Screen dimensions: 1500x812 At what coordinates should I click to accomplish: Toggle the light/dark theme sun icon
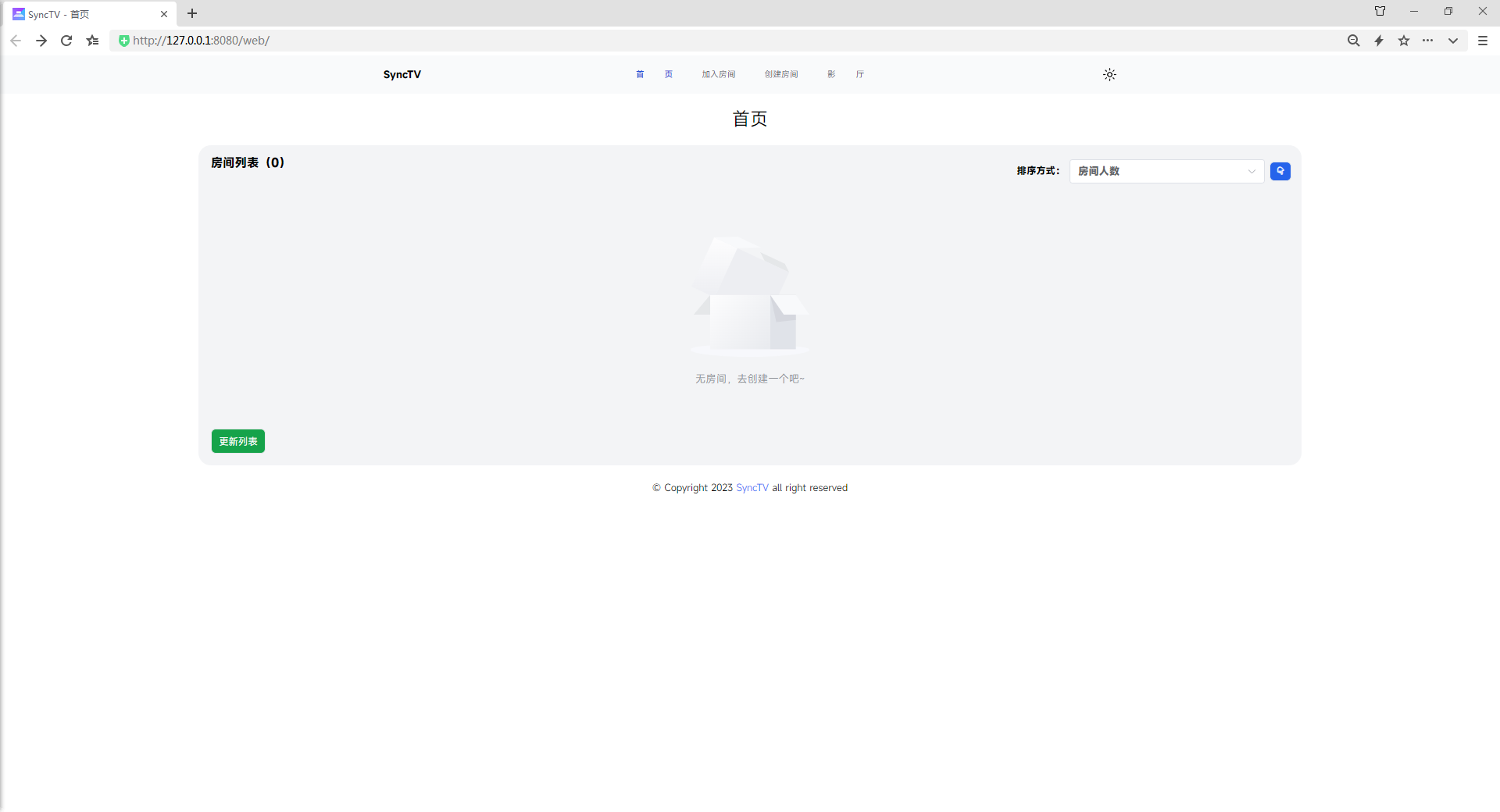(x=1109, y=75)
